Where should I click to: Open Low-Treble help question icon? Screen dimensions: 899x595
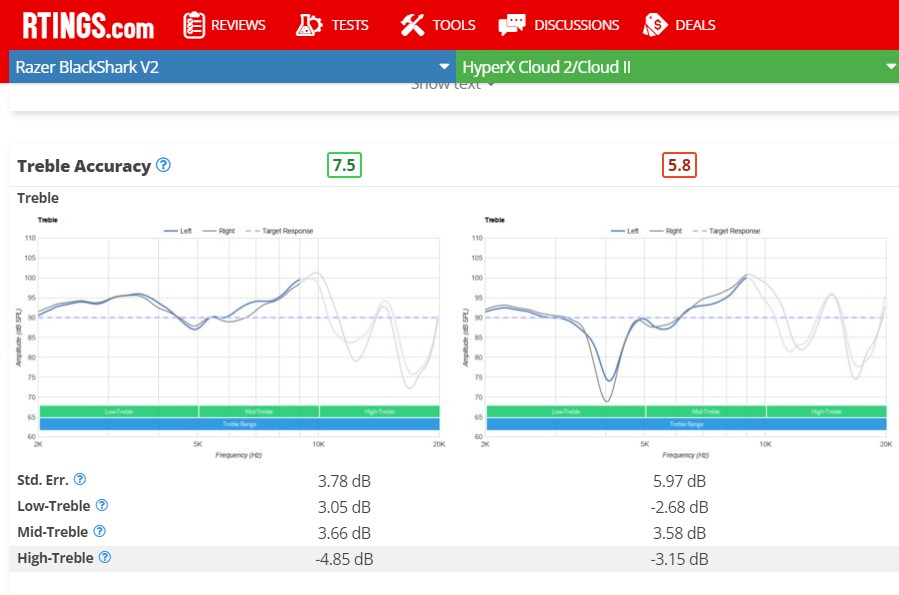tap(101, 505)
